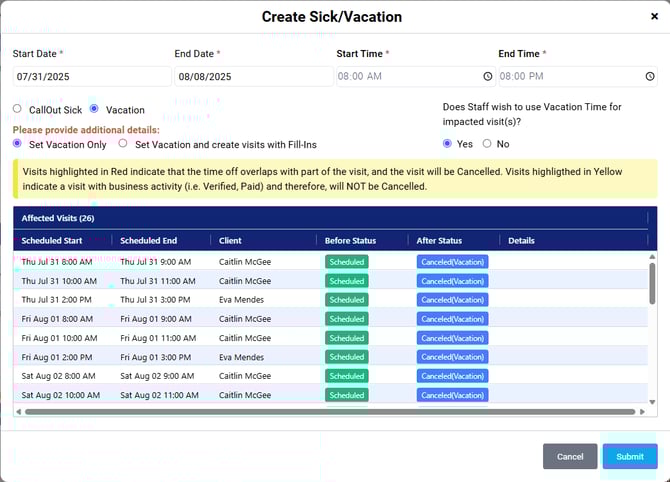The image size is (670, 482).
Task: Click the vertical scrollbar of visits table
Action: [x=652, y=300]
